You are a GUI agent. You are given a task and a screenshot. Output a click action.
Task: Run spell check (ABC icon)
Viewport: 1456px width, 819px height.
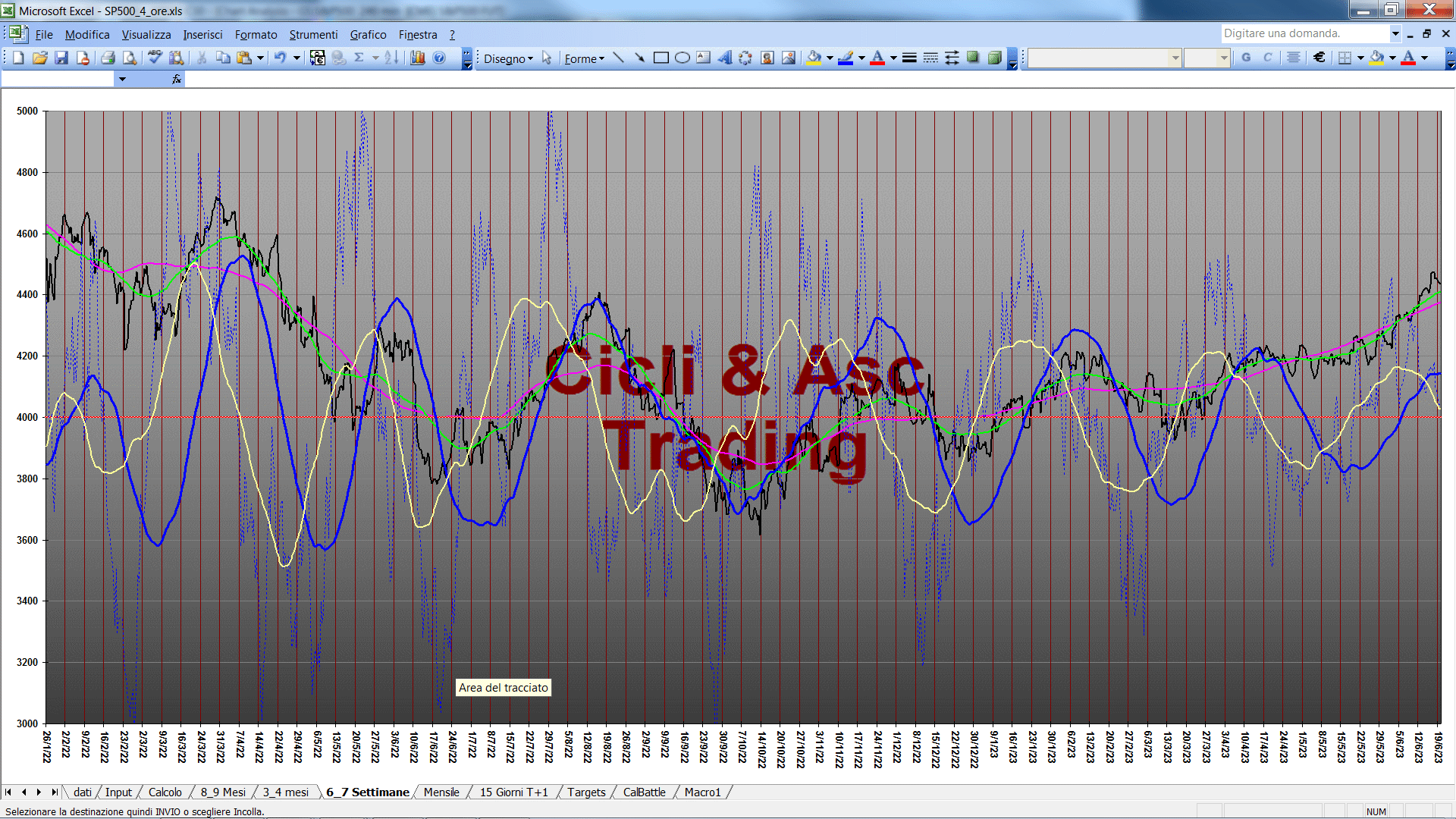click(155, 58)
